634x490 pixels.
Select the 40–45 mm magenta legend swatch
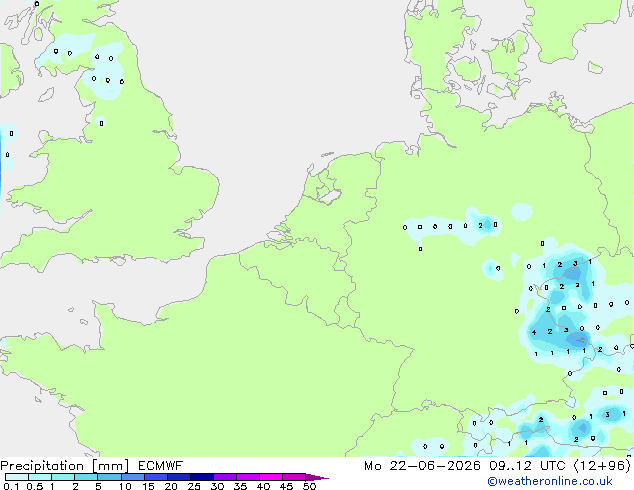coord(271,477)
